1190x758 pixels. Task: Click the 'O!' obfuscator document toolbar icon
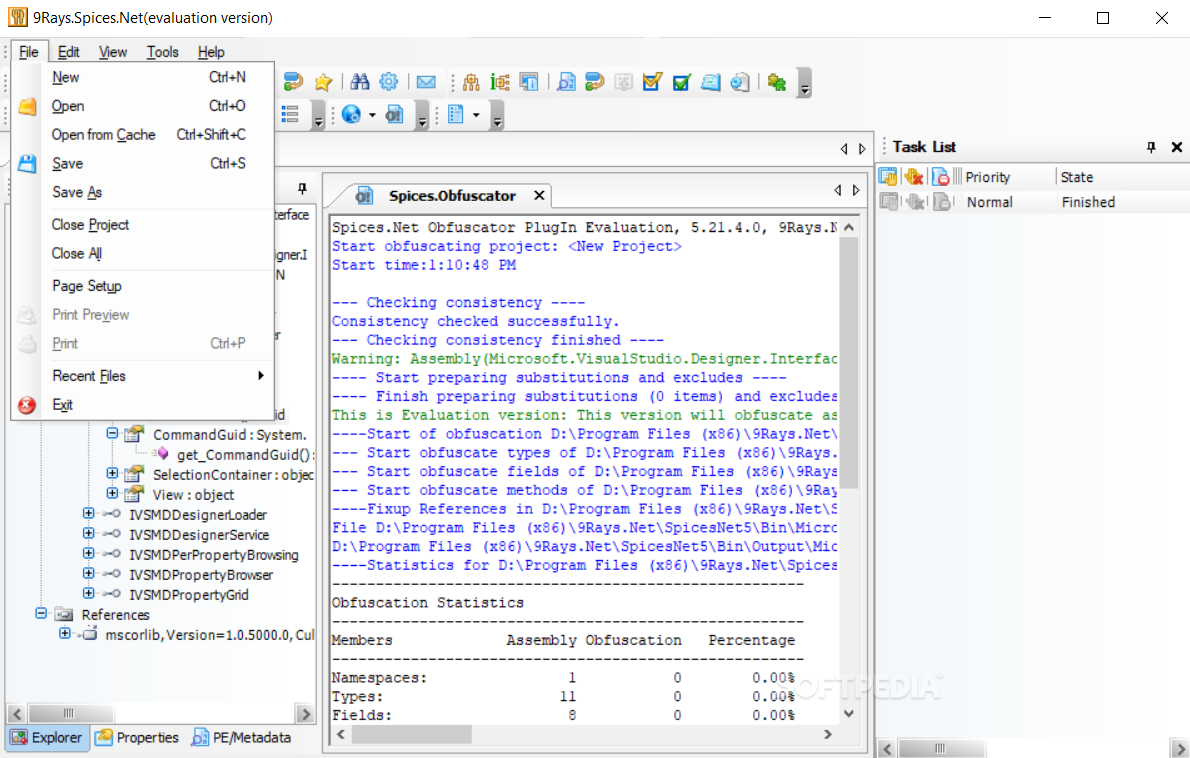tap(395, 115)
